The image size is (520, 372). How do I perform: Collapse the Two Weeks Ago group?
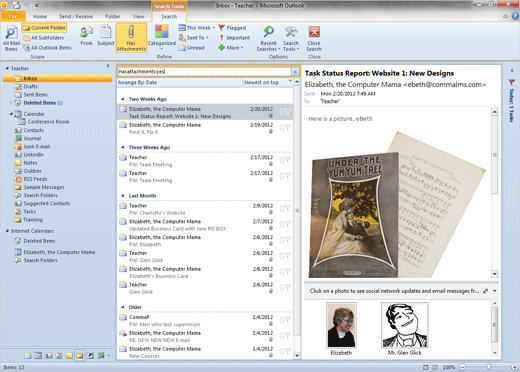(123, 99)
